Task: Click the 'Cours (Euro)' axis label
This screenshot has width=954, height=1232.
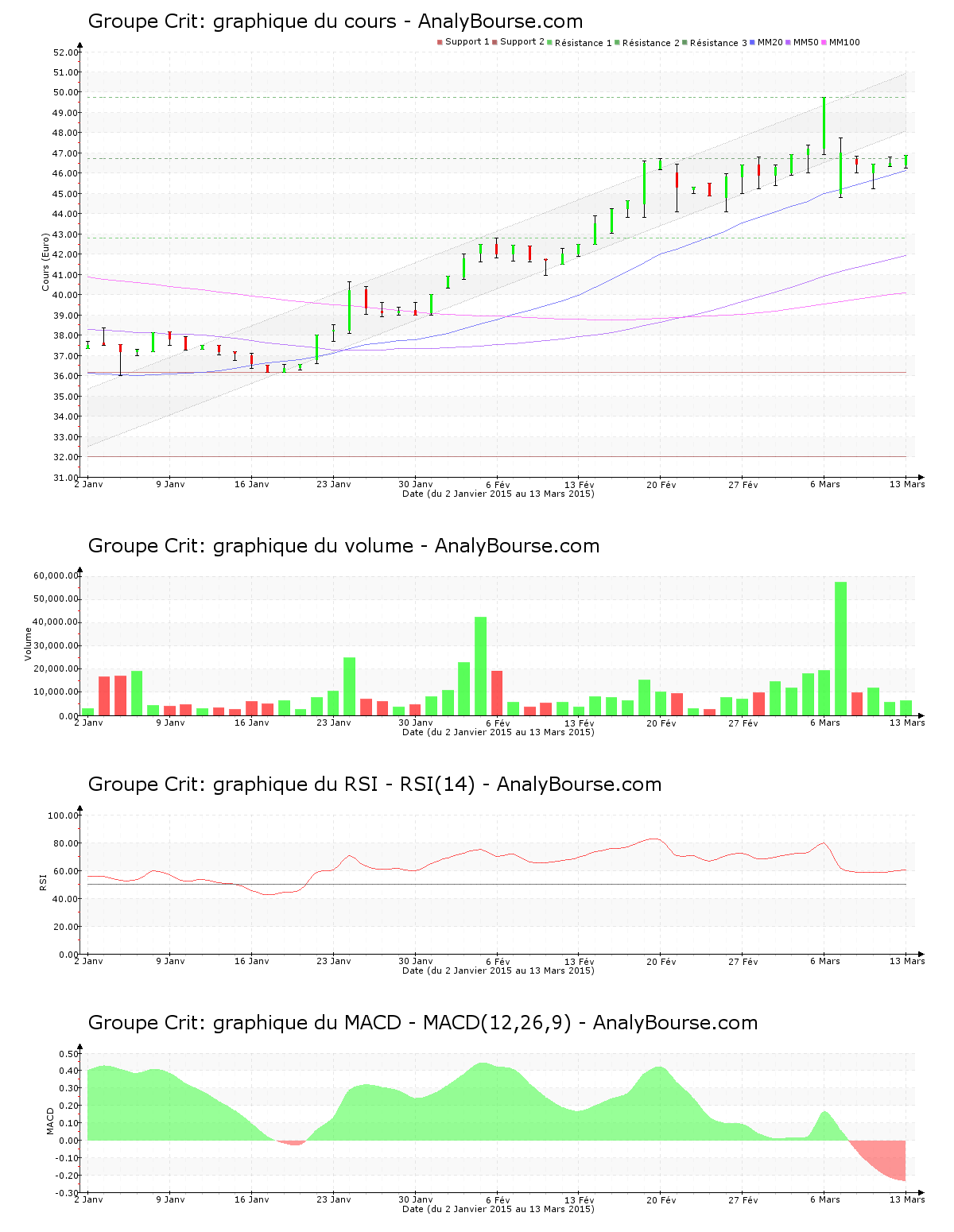Action: coord(46,262)
